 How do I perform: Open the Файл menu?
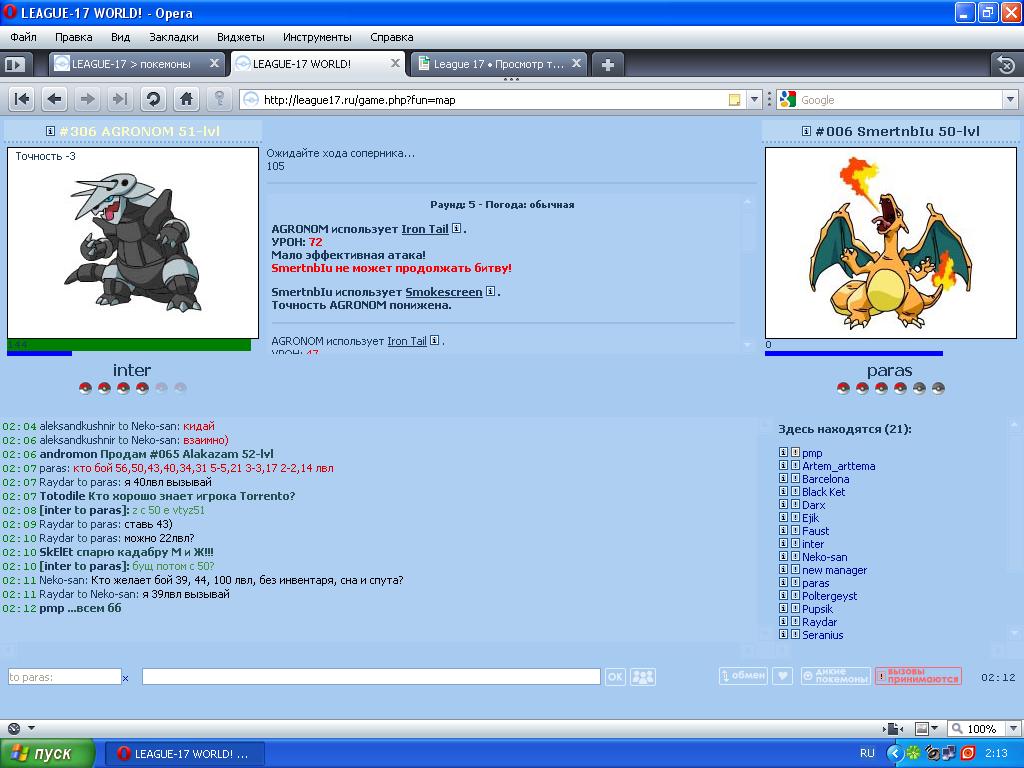[24, 37]
